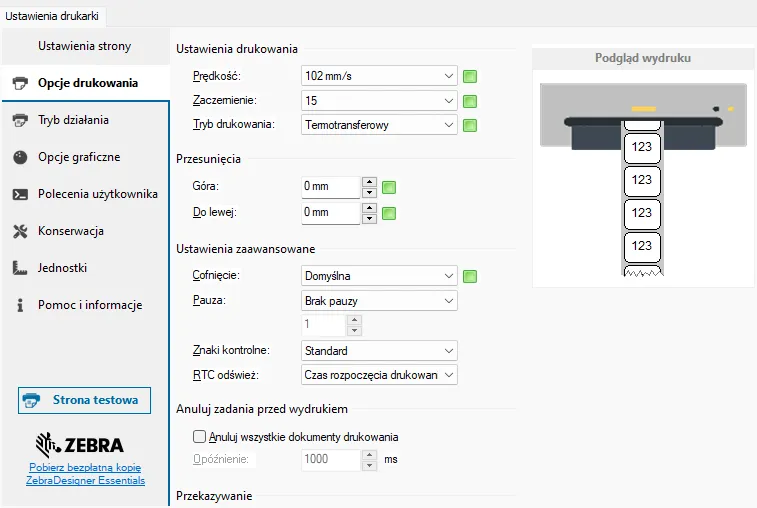The height and width of the screenshot is (508, 757).
Task: Toggle the green box beside Zaciemnienie
Action: [x=470, y=101]
